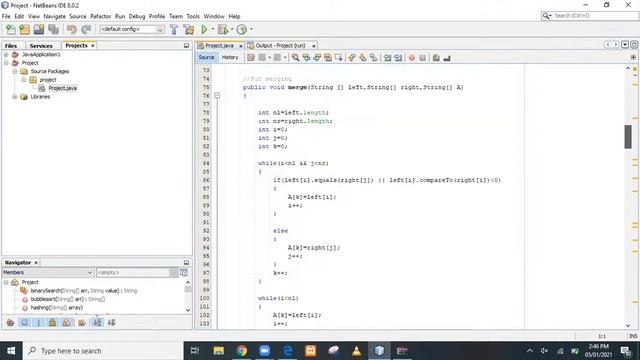Click the Redo toolbar icon
This screenshot has height=360, width=640.
pyautogui.click(x=86, y=29)
